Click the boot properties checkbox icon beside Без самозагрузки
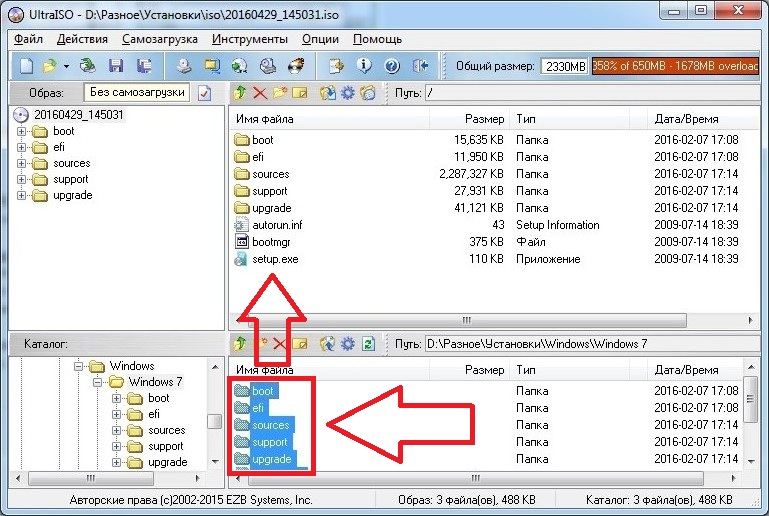769x516 pixels. pos(205,93)
